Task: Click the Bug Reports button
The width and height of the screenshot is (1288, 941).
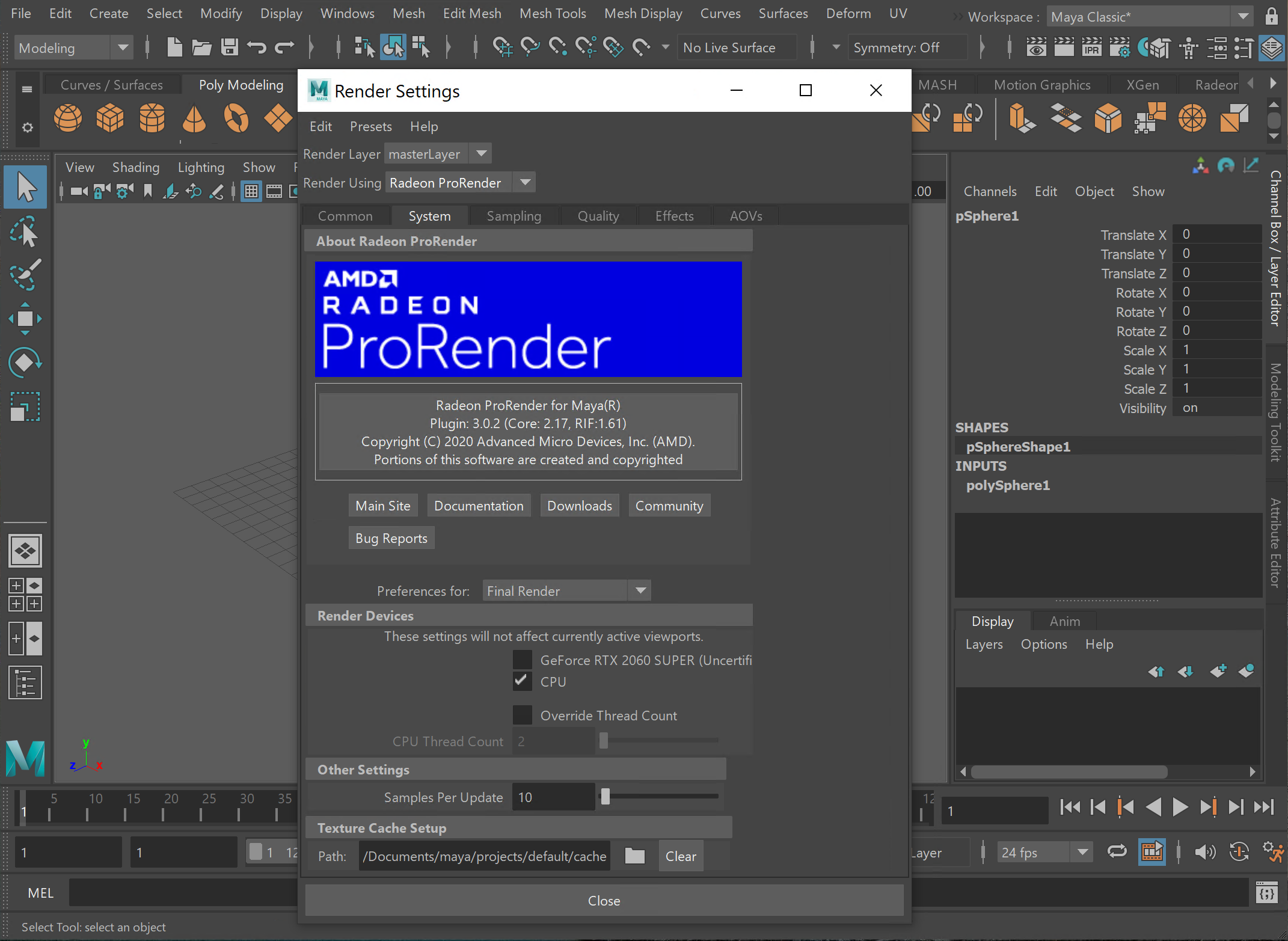Action: (x=391, y=538)
